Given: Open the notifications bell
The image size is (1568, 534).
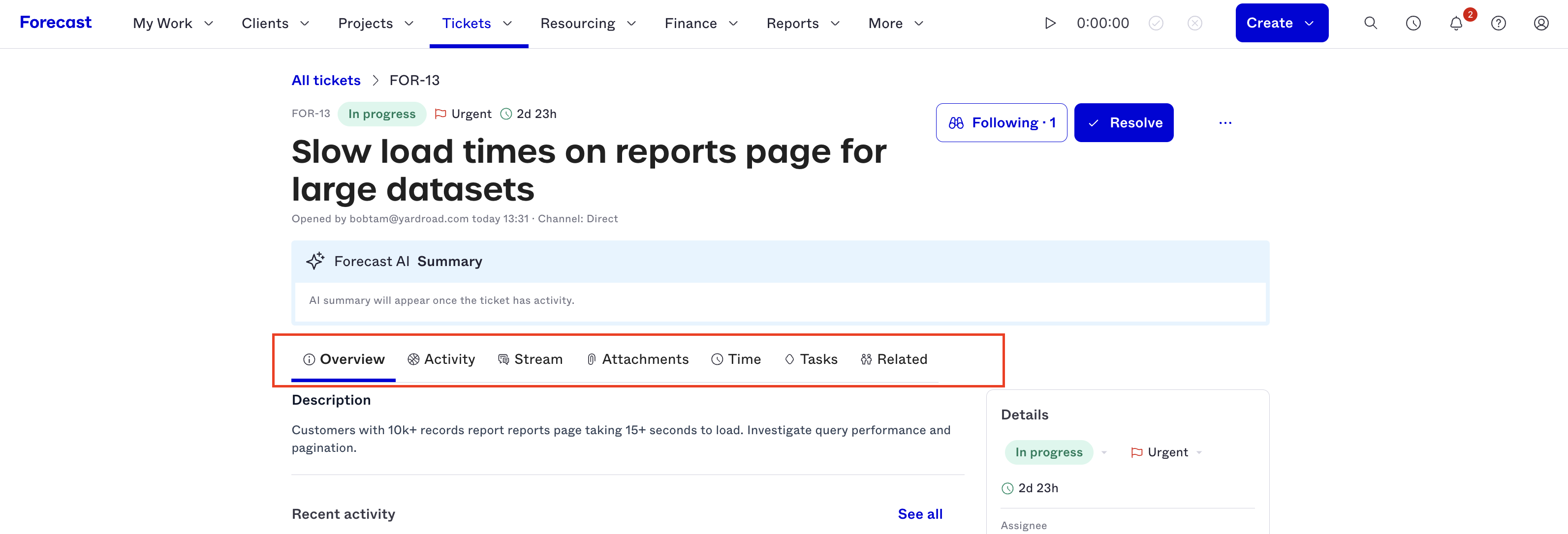Looking at the screenshot, I should pyautogui.click(x=1455, y=23).
